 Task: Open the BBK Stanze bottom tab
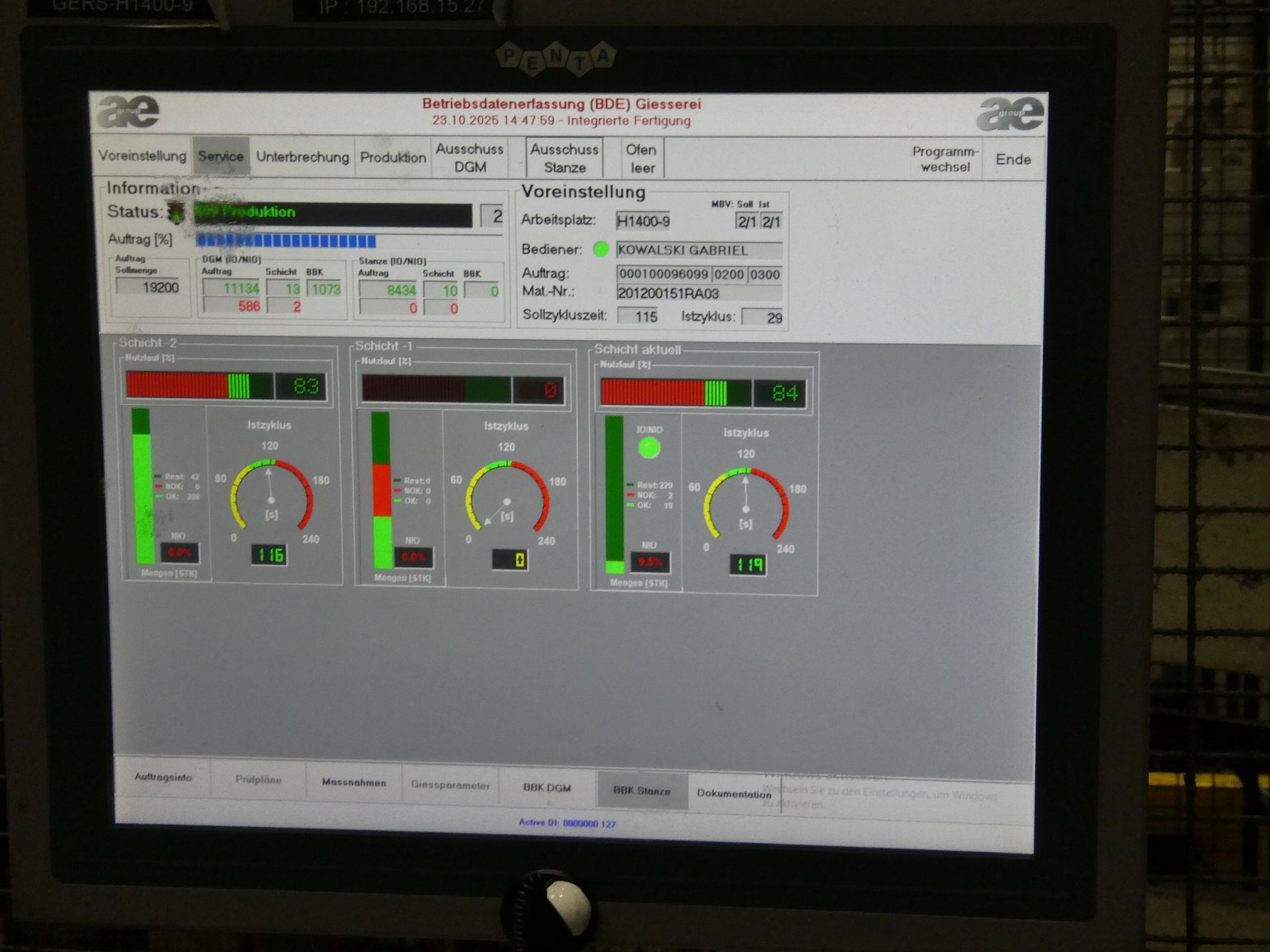click(x=642, y=791)
